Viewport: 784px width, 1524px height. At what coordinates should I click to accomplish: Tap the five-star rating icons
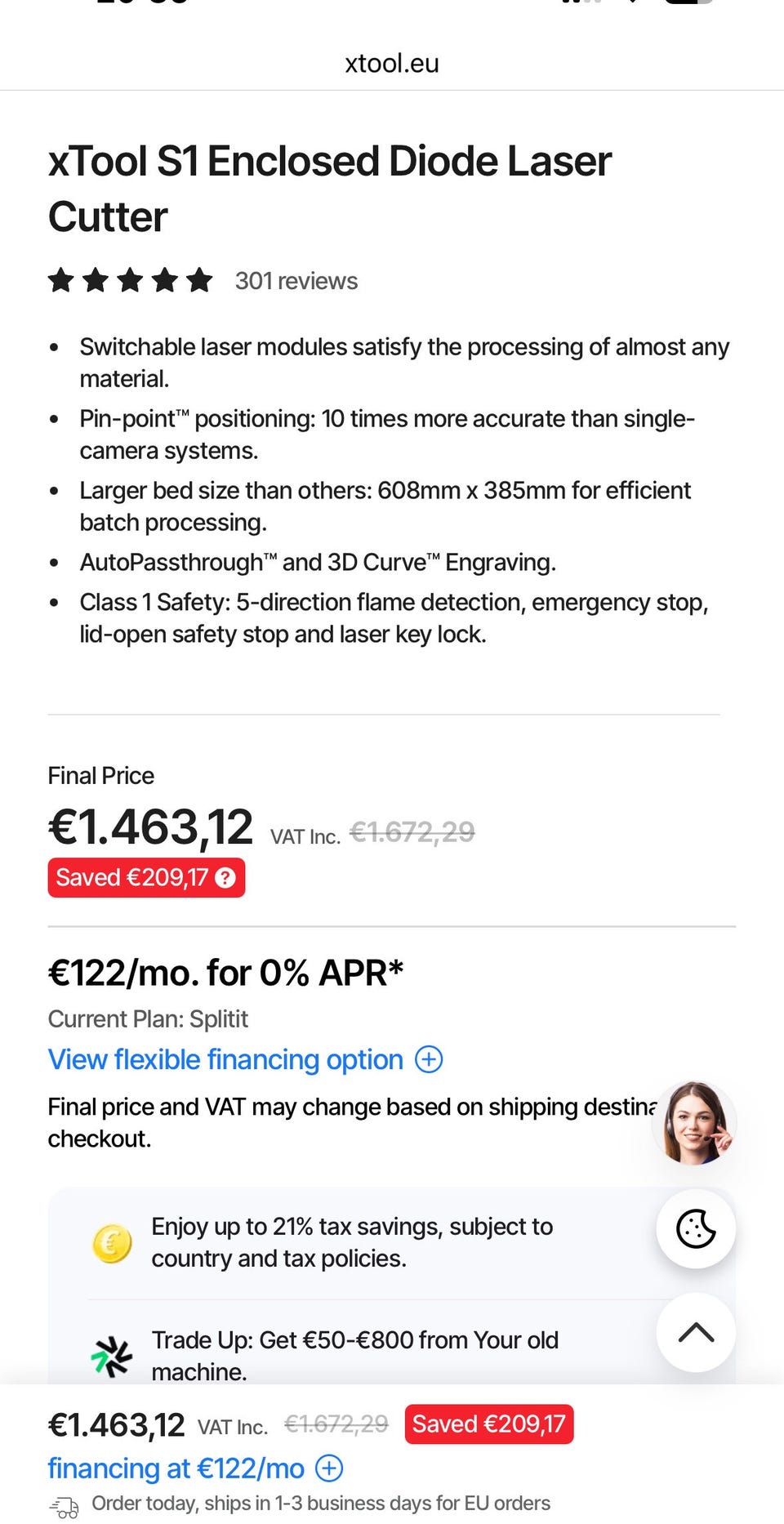(x=131, y=281)
